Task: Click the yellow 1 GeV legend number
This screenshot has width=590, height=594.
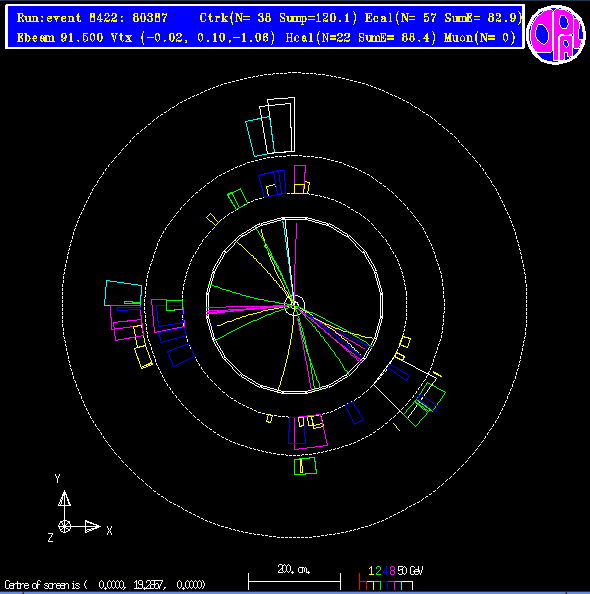Action: tap(371, 571)
